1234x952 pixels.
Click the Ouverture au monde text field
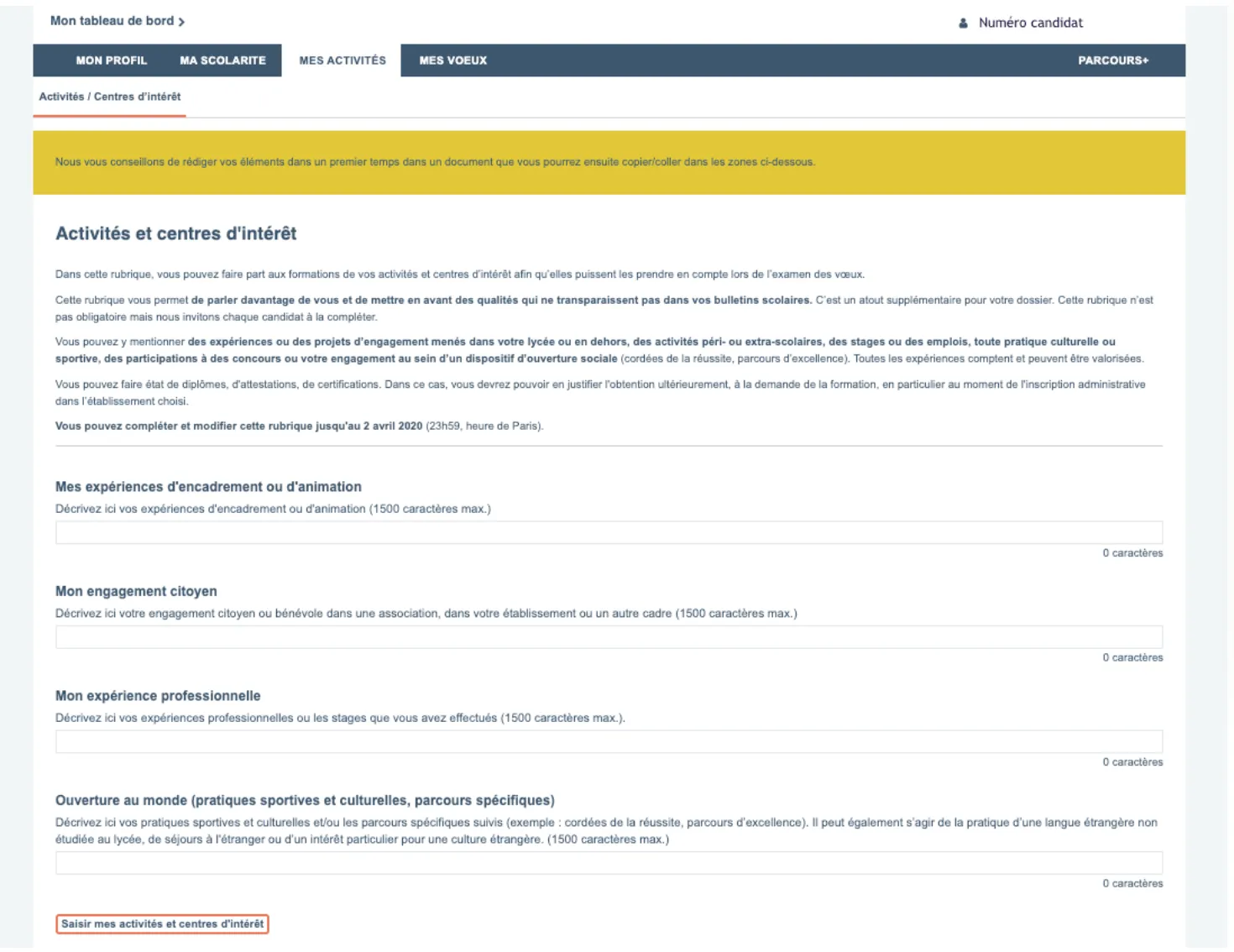coord(609,862)
